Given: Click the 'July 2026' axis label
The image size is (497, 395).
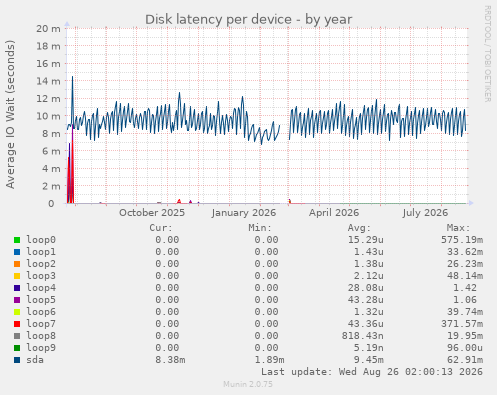Looking at the screenshot, I should pyautogui.click(x=425, y=213).
